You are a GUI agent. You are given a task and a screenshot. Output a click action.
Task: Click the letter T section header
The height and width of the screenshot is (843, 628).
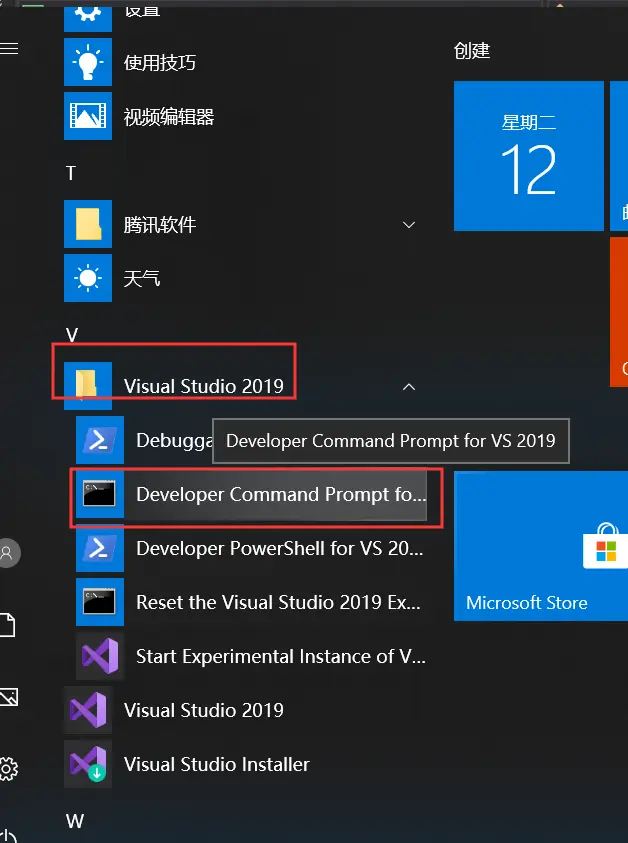pyautogui.click(x=70, y=173)
